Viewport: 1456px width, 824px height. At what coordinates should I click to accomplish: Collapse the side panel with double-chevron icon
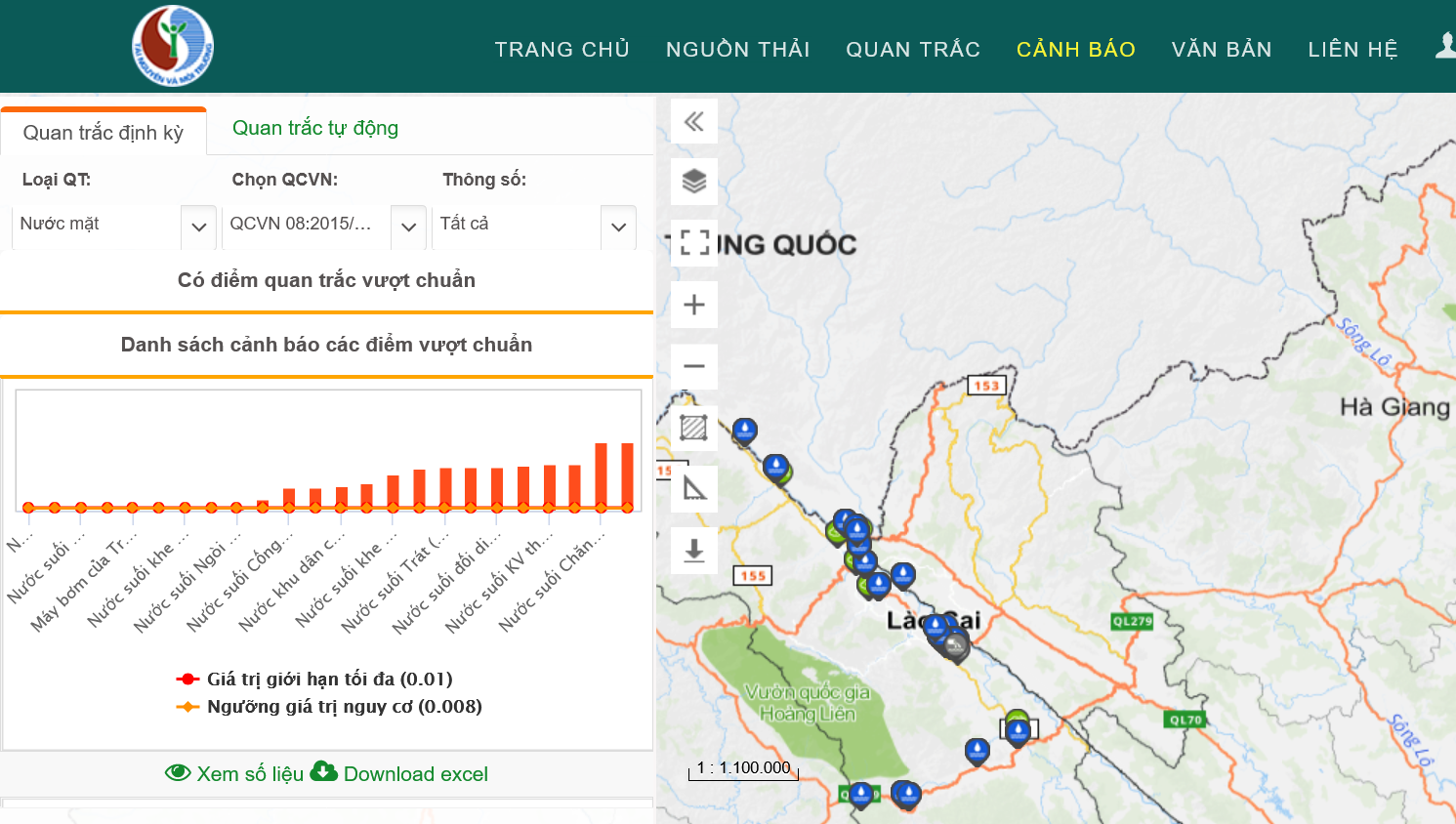coord(694,122)
